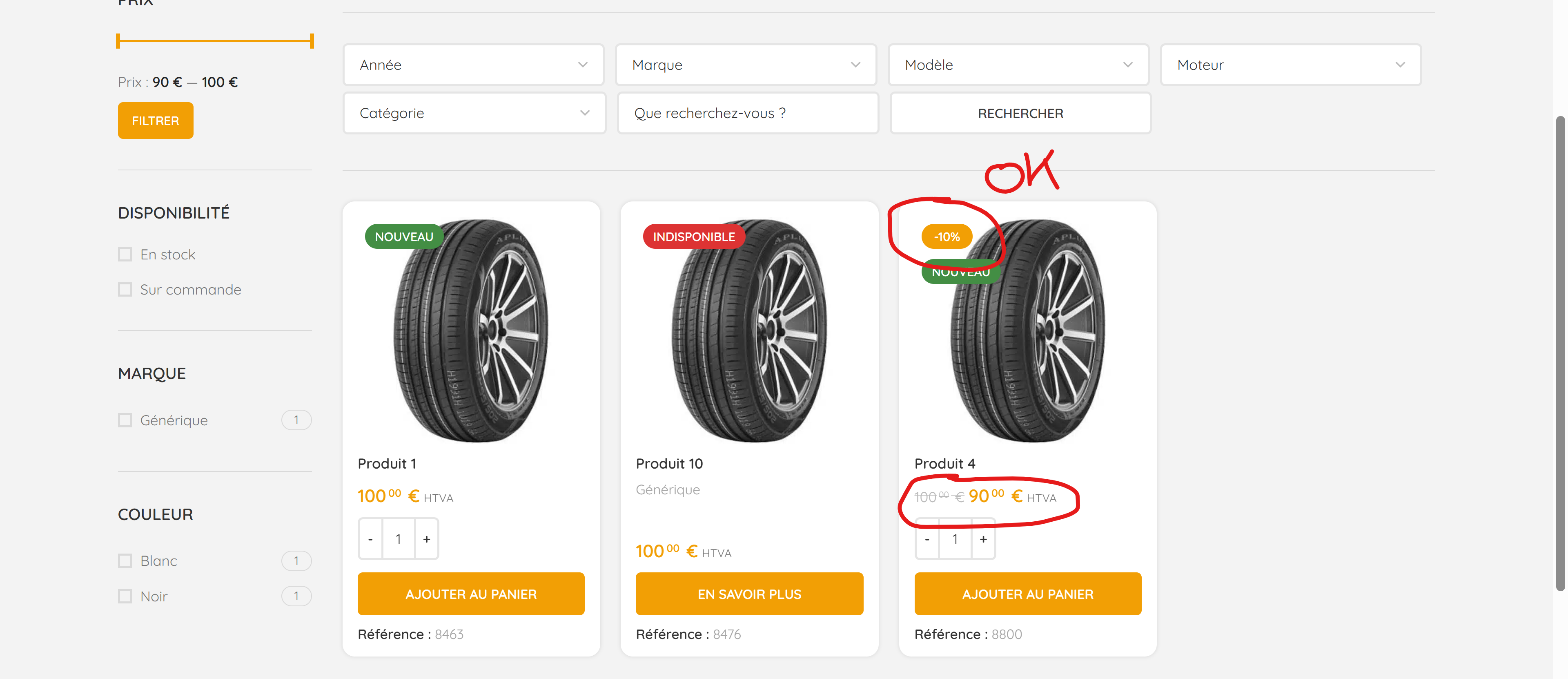The image size is (1568, 679).
Task: Enable the Sur commande filter
Action: tap(125, 289)
